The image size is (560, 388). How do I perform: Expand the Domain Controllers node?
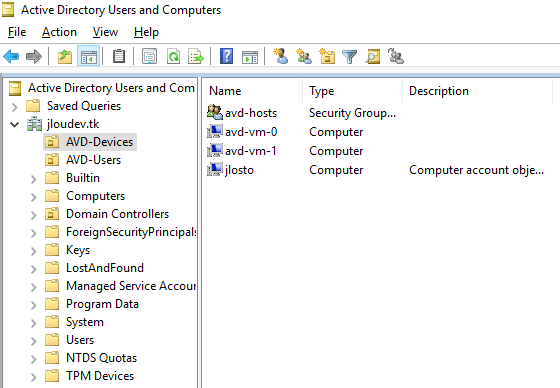point(34,215)
